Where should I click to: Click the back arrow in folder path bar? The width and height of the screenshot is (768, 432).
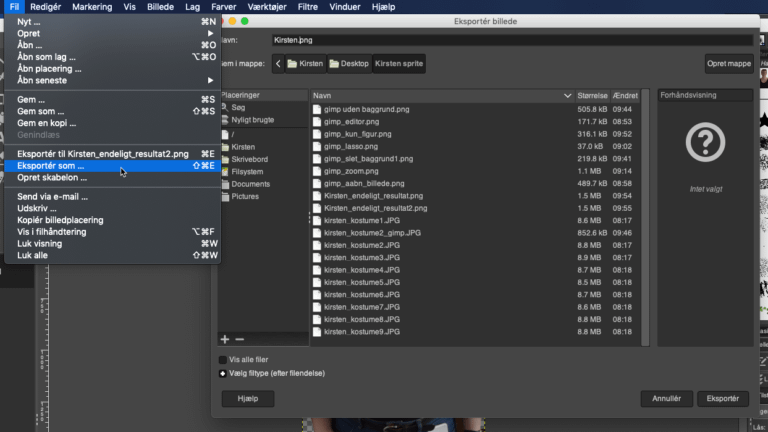coord(278,63)
